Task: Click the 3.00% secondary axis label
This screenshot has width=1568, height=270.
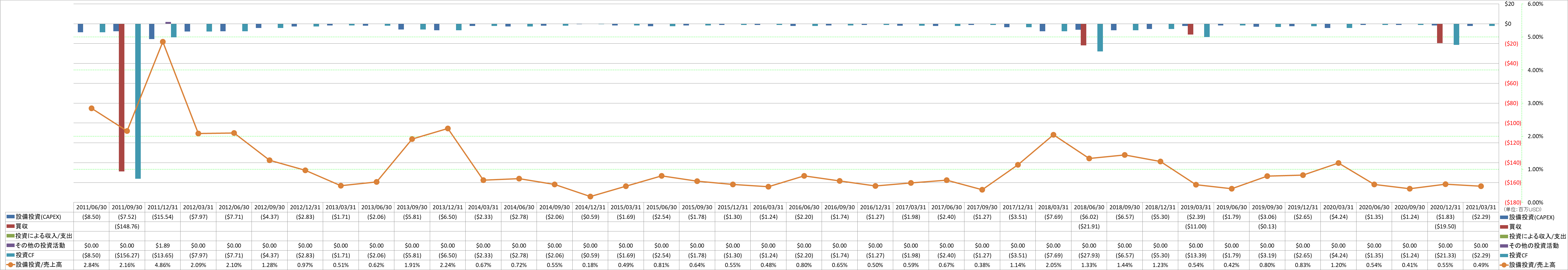Action: 1536,103
